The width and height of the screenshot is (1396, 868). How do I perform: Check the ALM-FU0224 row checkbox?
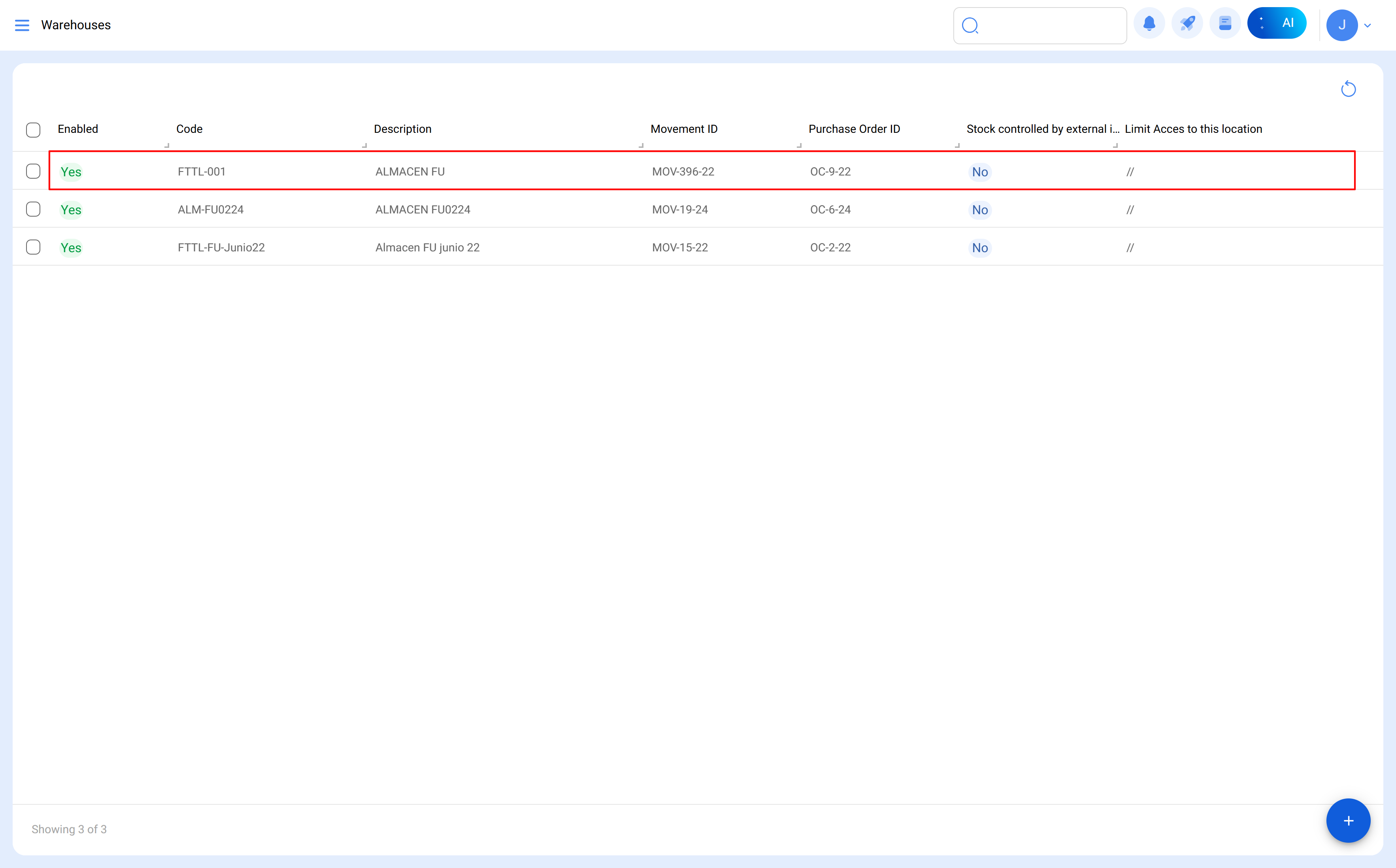pos(33,209)
